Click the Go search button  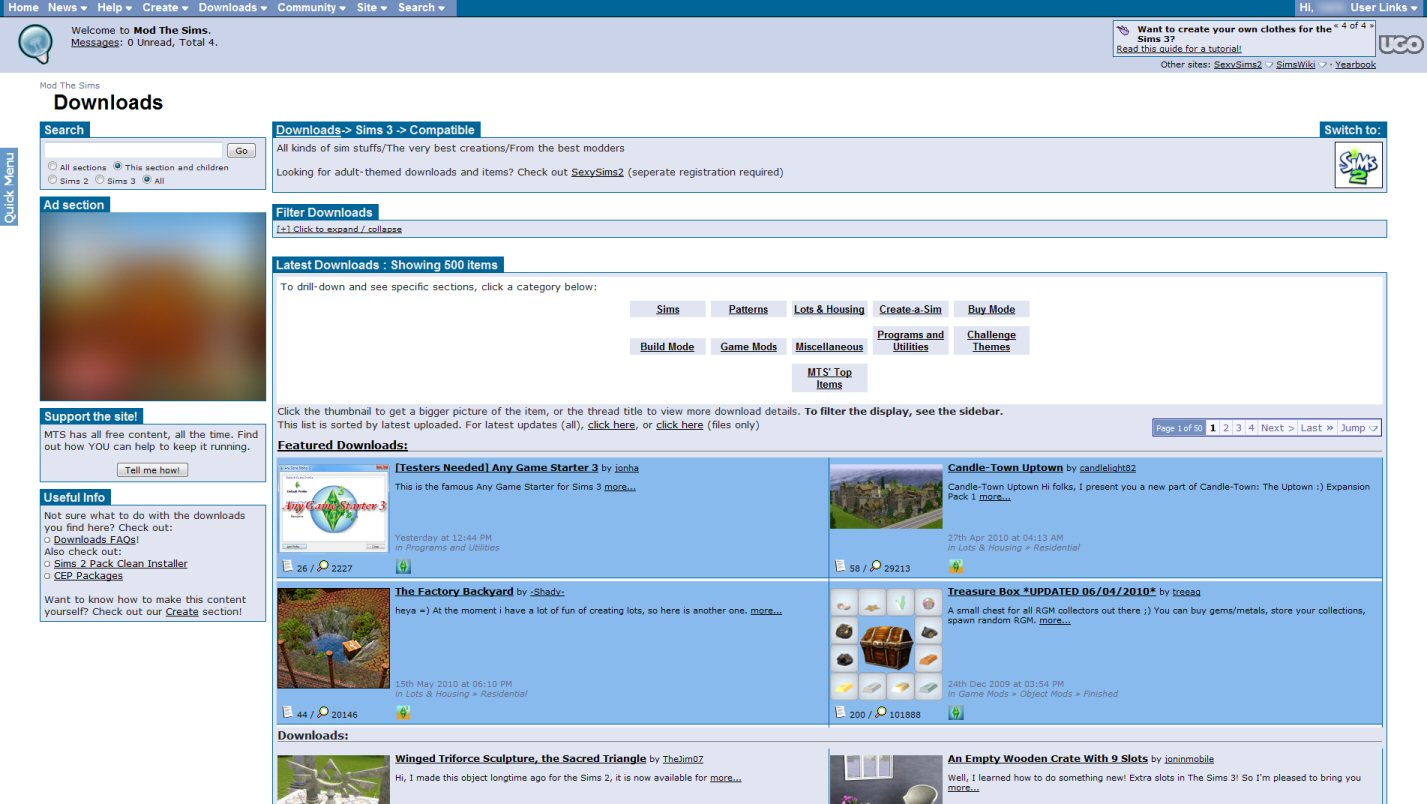241,151
